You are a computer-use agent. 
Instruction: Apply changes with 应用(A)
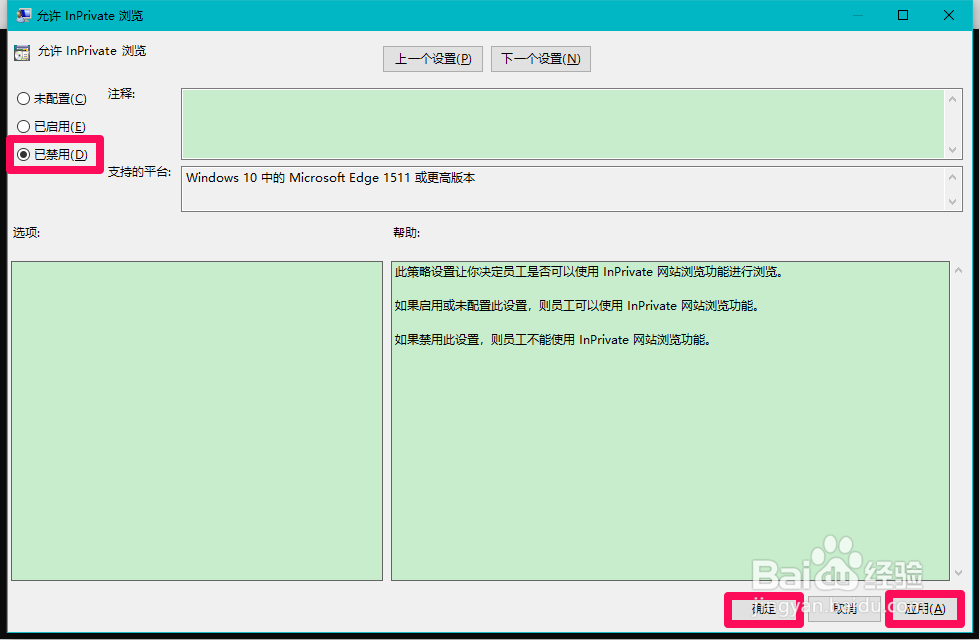pos(925,609)
